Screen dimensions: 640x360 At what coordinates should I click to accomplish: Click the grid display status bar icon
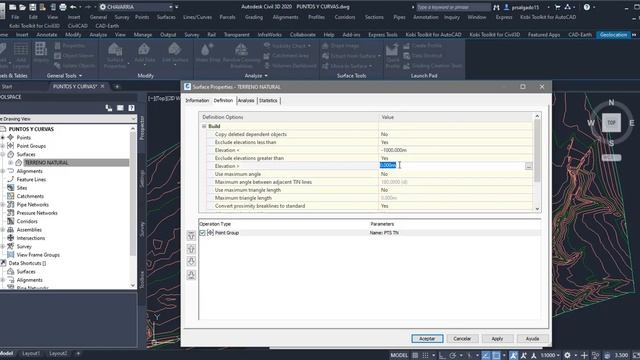coord(415,355)
